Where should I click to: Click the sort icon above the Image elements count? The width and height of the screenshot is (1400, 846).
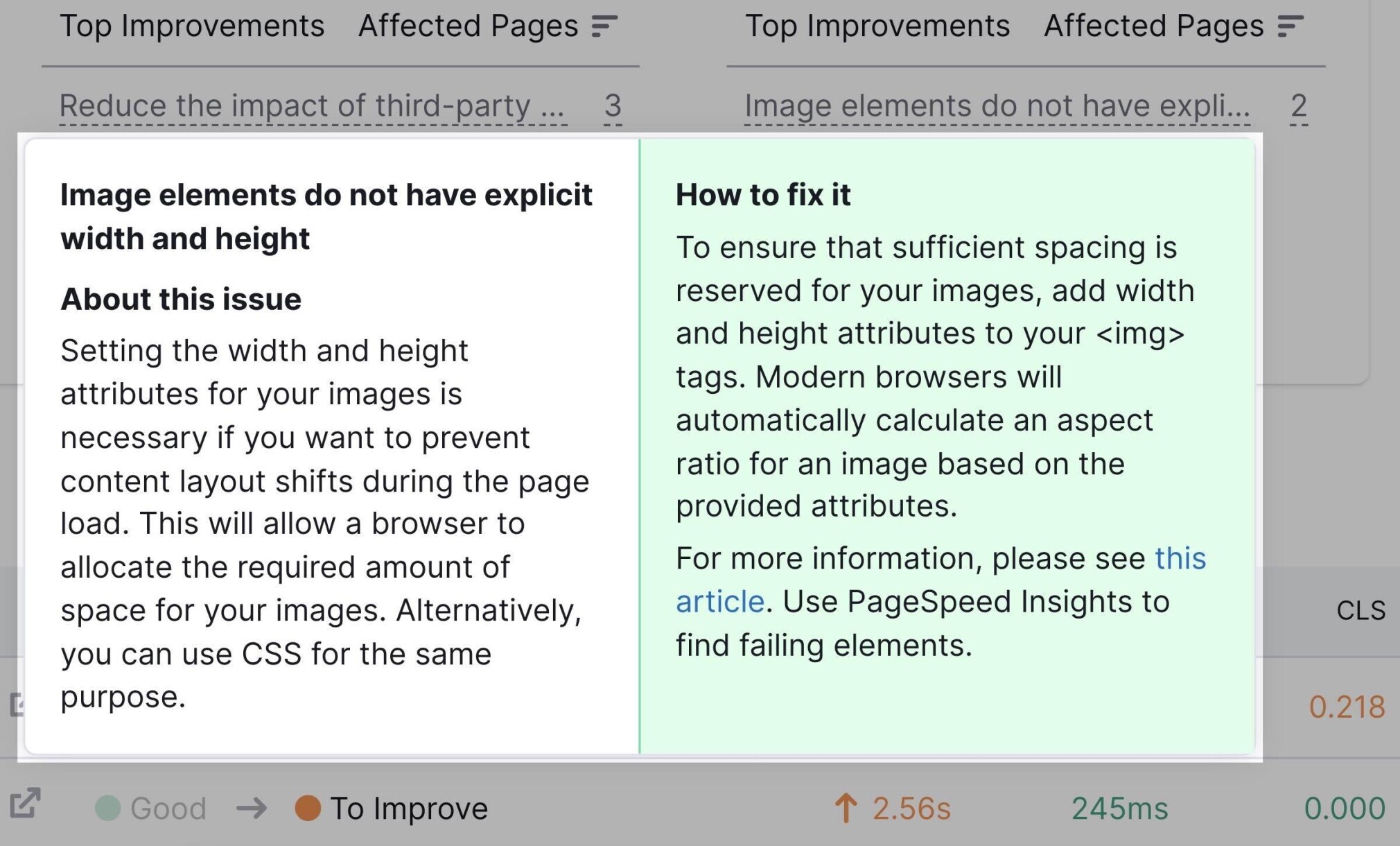(1290, 26)
